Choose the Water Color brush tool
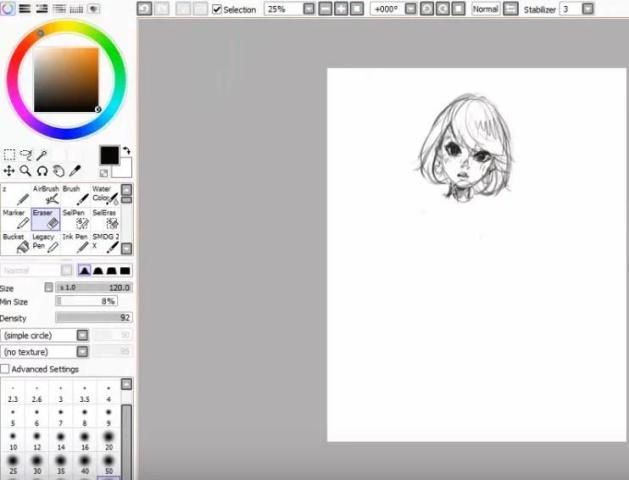 point(106,195)
